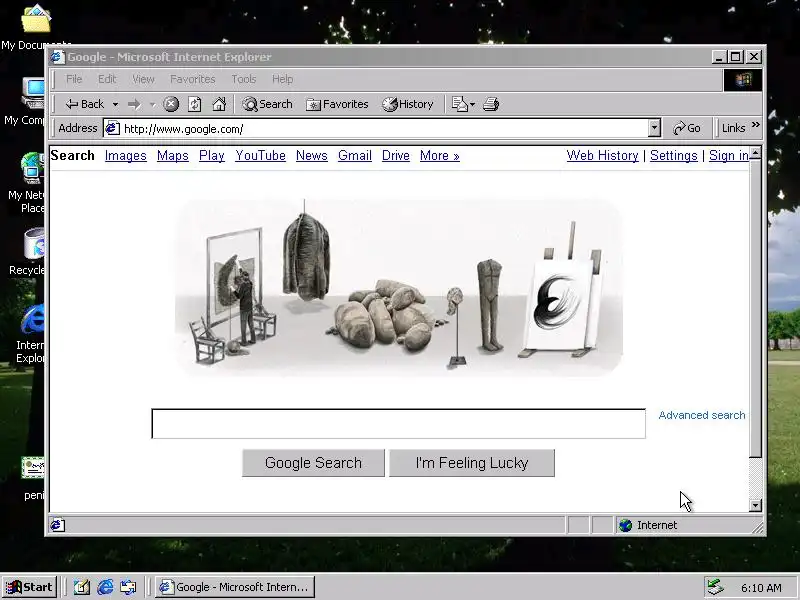Expand the address bar dropdown list

click(655, 129)
